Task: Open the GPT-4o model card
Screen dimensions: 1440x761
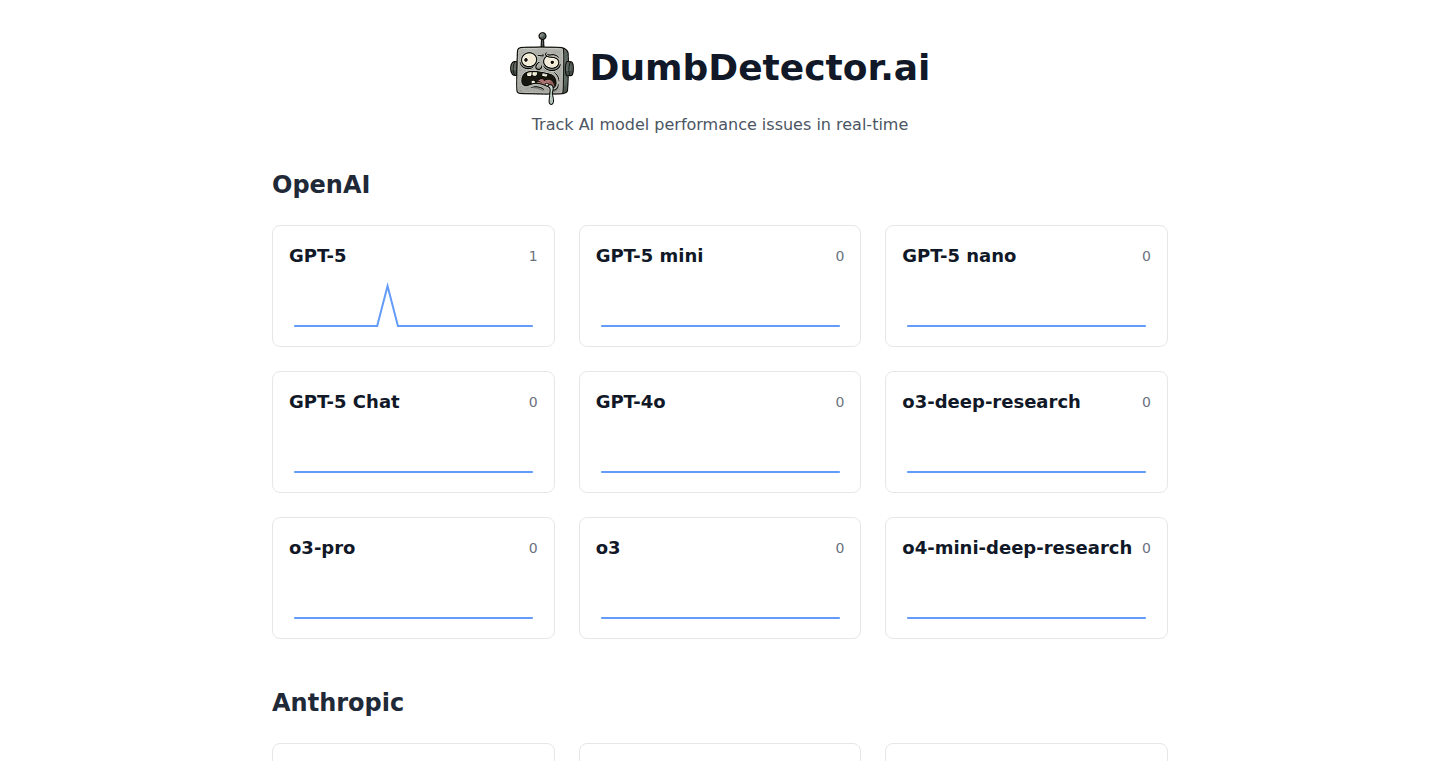Action: [720, 432]
